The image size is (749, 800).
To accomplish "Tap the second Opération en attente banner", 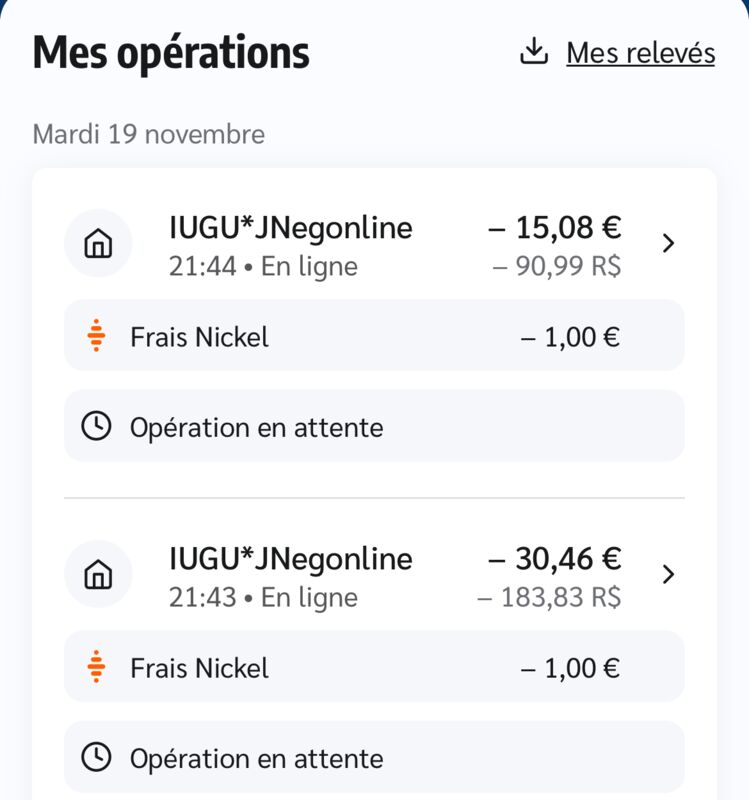I will 374,757.
